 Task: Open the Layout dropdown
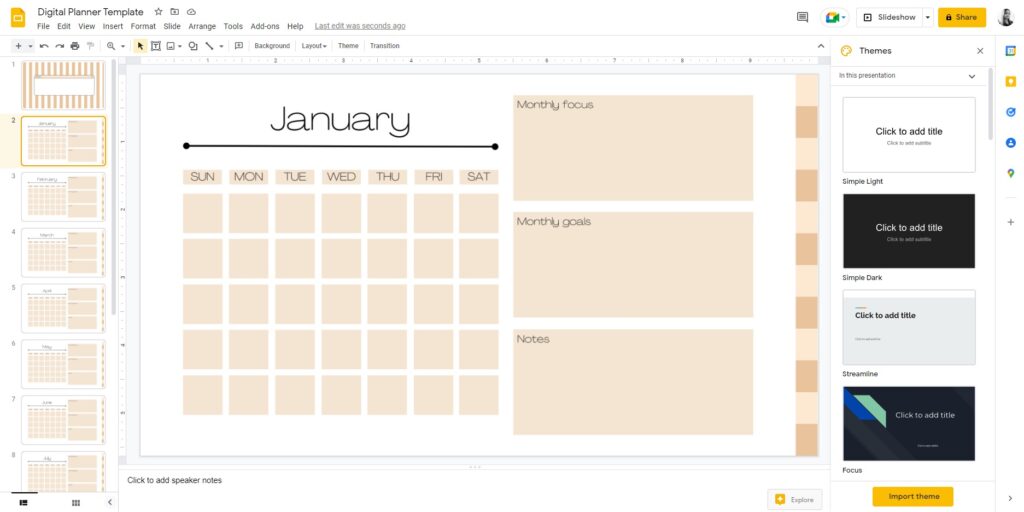point(314,46)
